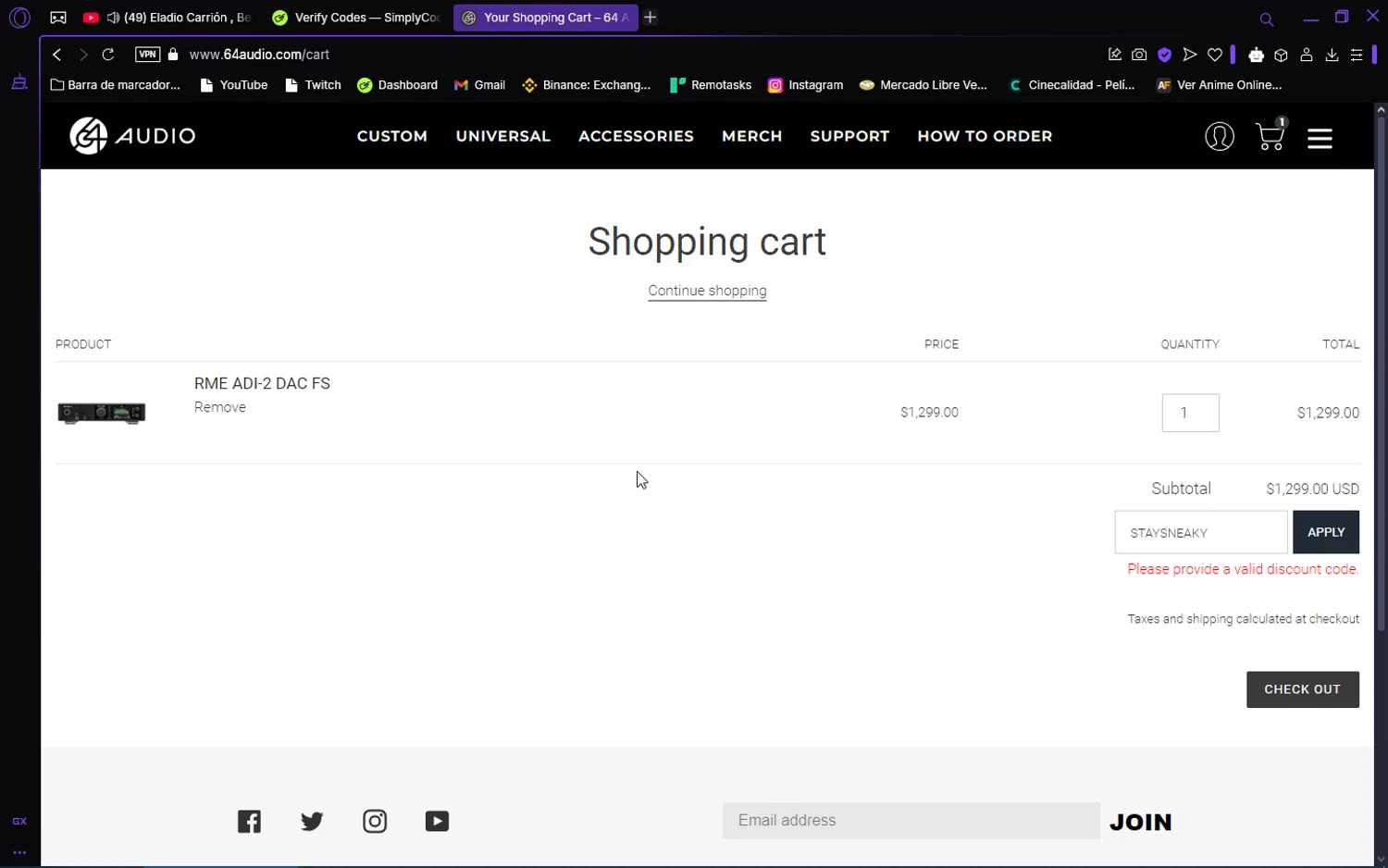The height and width of the screenshot is (868, 1388).
Task: Go back with browser back arrow
Action: click(x=57, y=55)
